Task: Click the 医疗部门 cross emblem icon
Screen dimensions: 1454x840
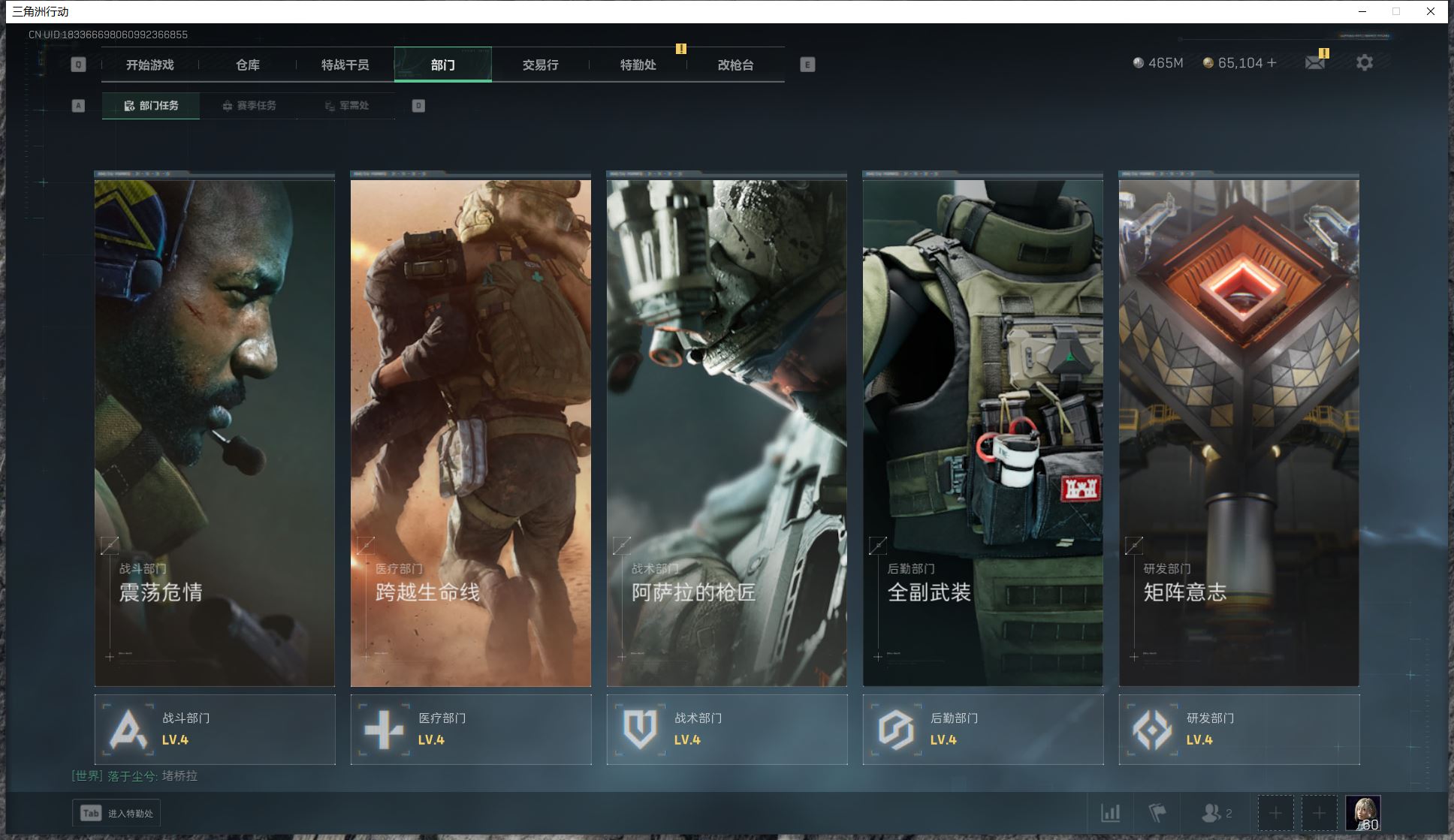Action: coord(384,729)
